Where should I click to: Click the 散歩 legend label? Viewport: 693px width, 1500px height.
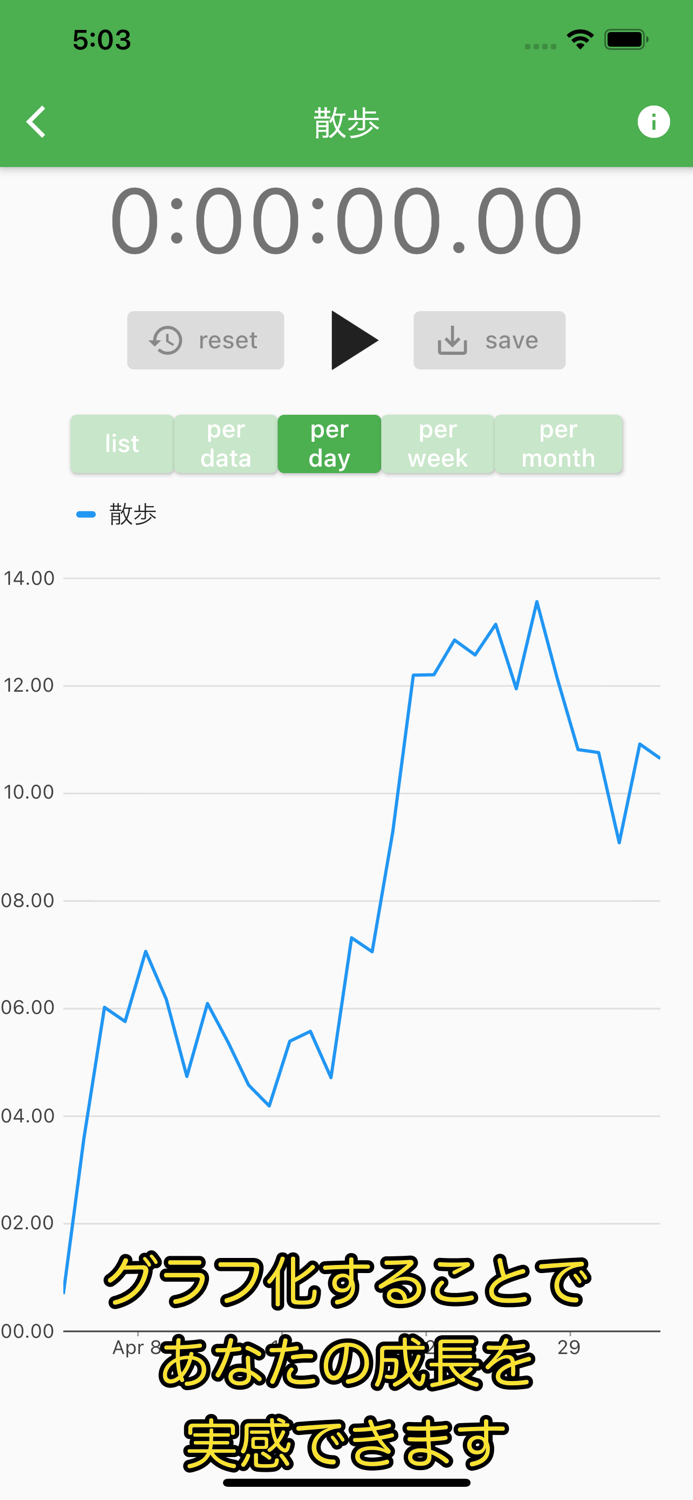coord(133,514)
